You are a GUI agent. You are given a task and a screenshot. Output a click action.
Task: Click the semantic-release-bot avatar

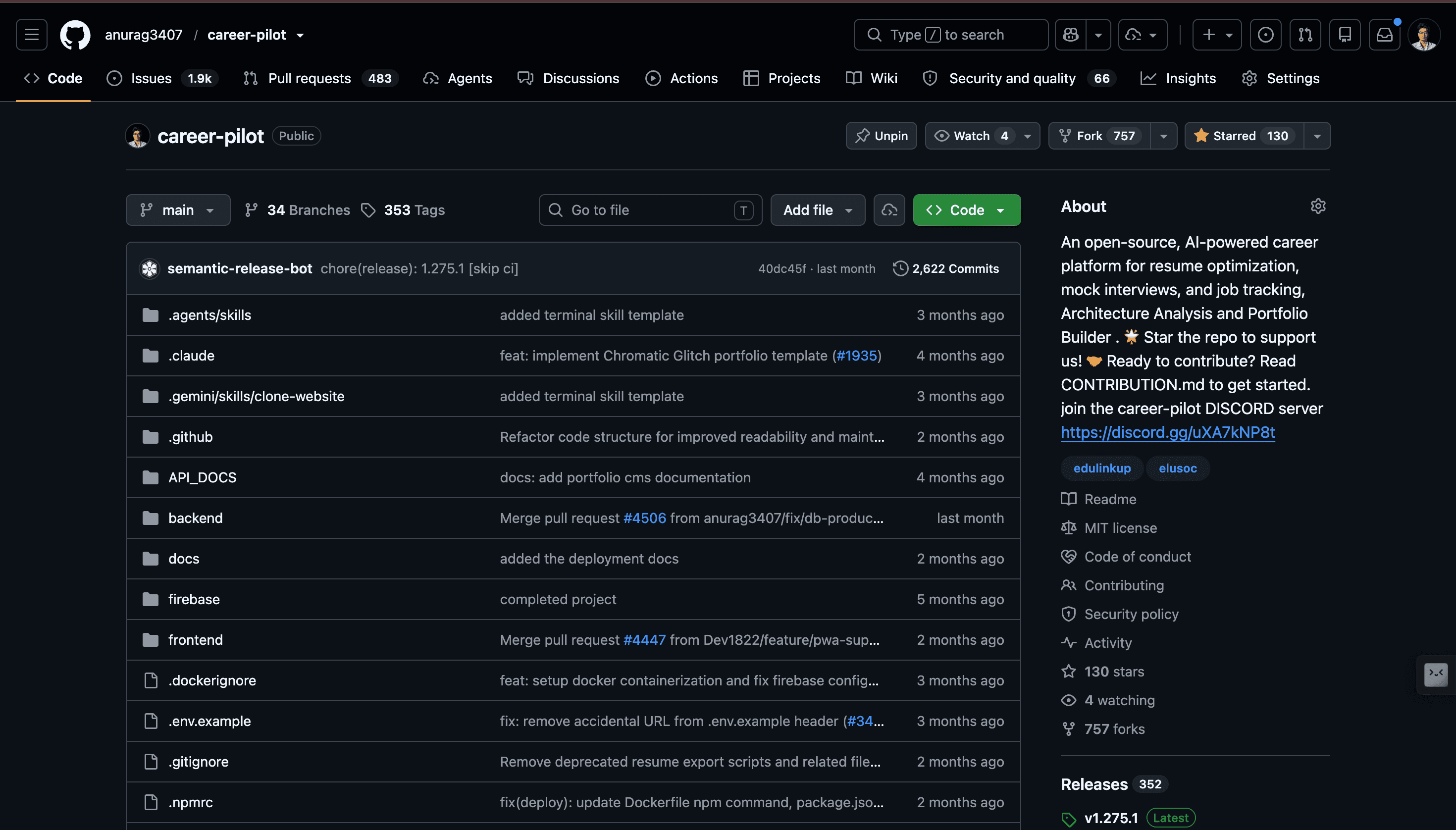point(150,268)
